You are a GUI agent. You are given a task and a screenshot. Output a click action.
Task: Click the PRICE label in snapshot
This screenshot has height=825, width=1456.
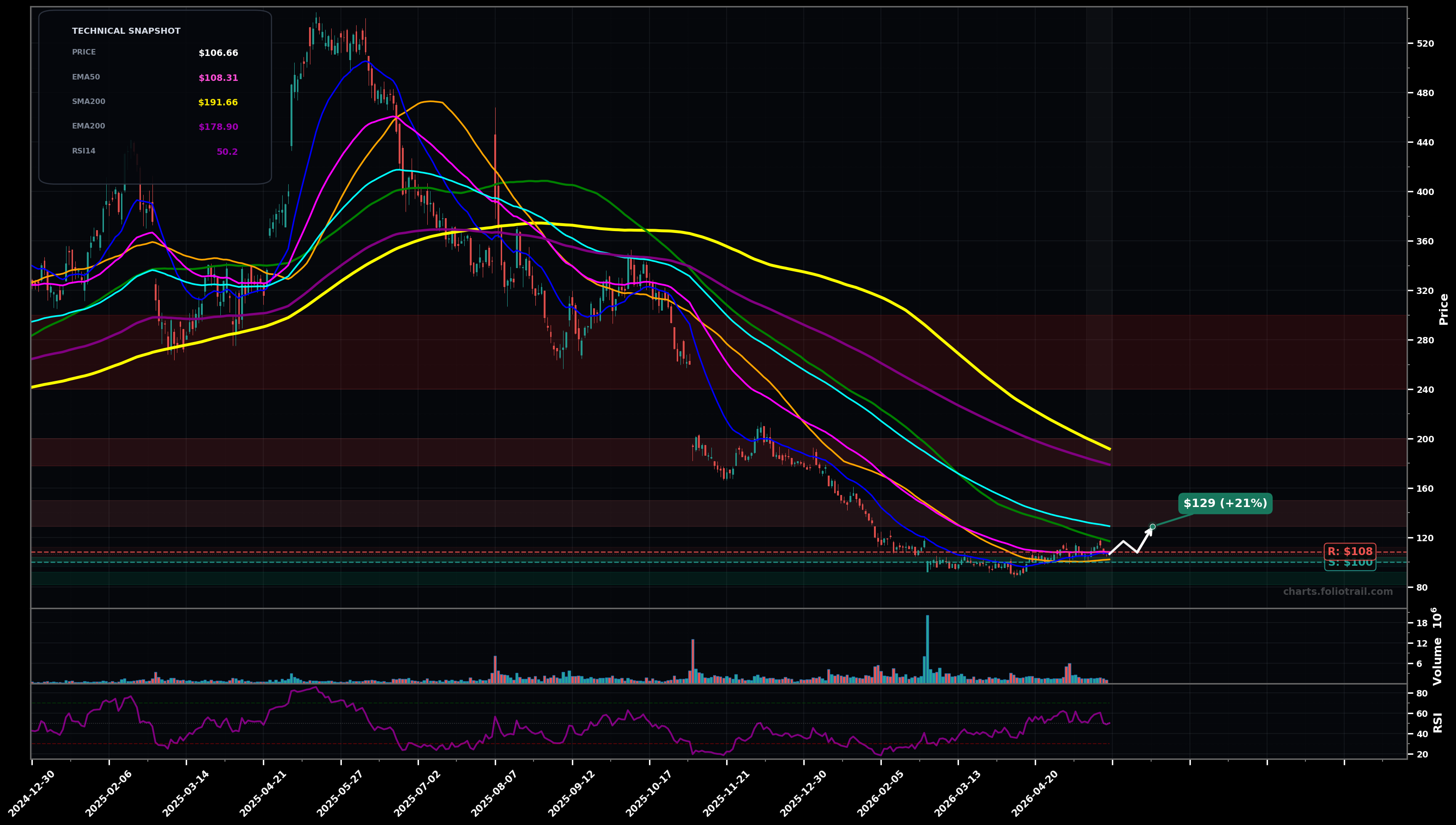coord(84,52)
